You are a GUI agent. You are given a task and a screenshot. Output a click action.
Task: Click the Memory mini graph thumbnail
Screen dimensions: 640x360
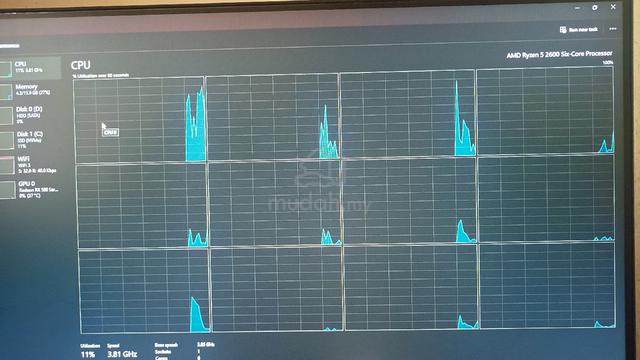click(6, 92)
